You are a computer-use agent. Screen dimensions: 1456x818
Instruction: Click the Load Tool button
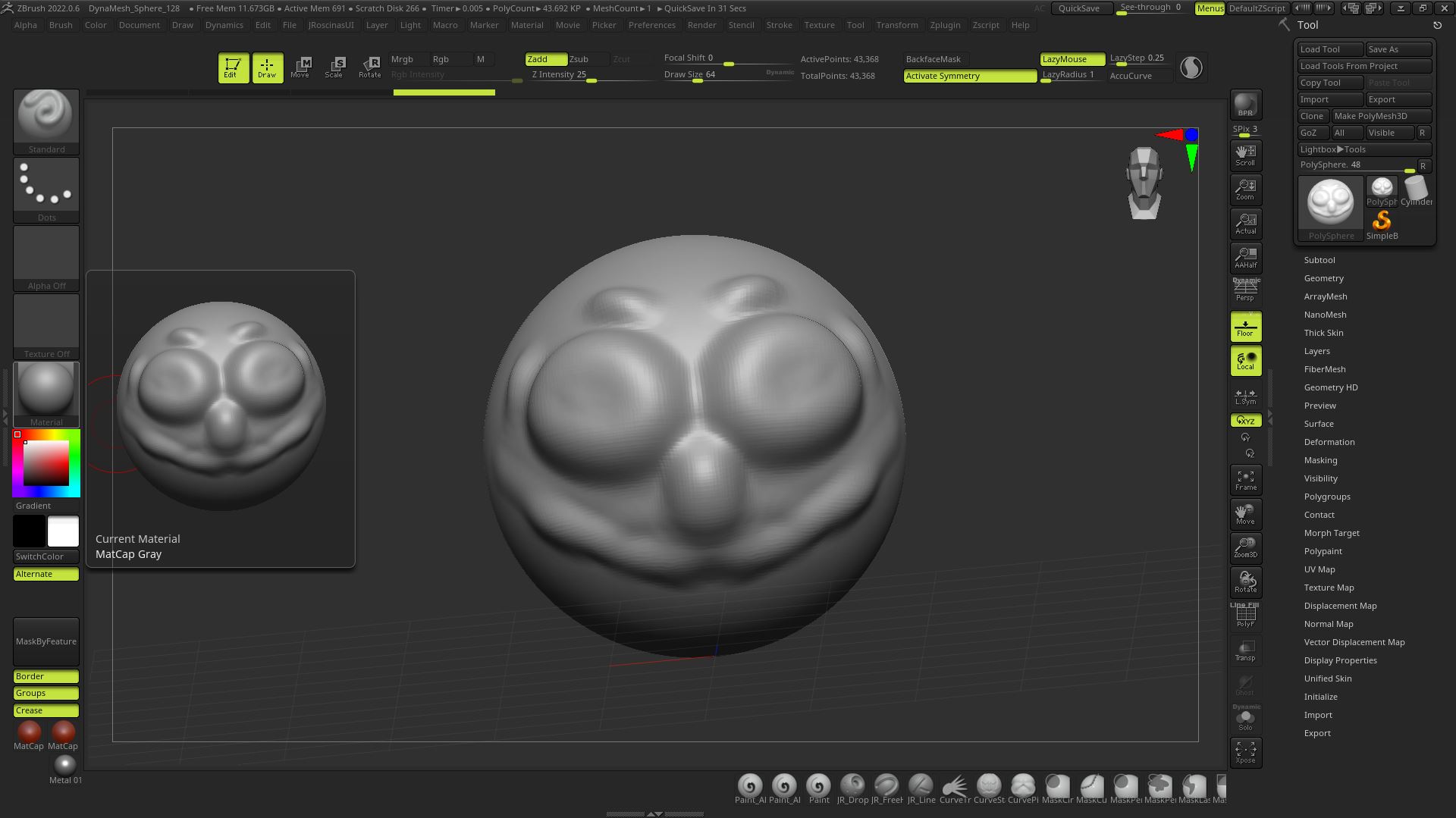(1330, 49)
